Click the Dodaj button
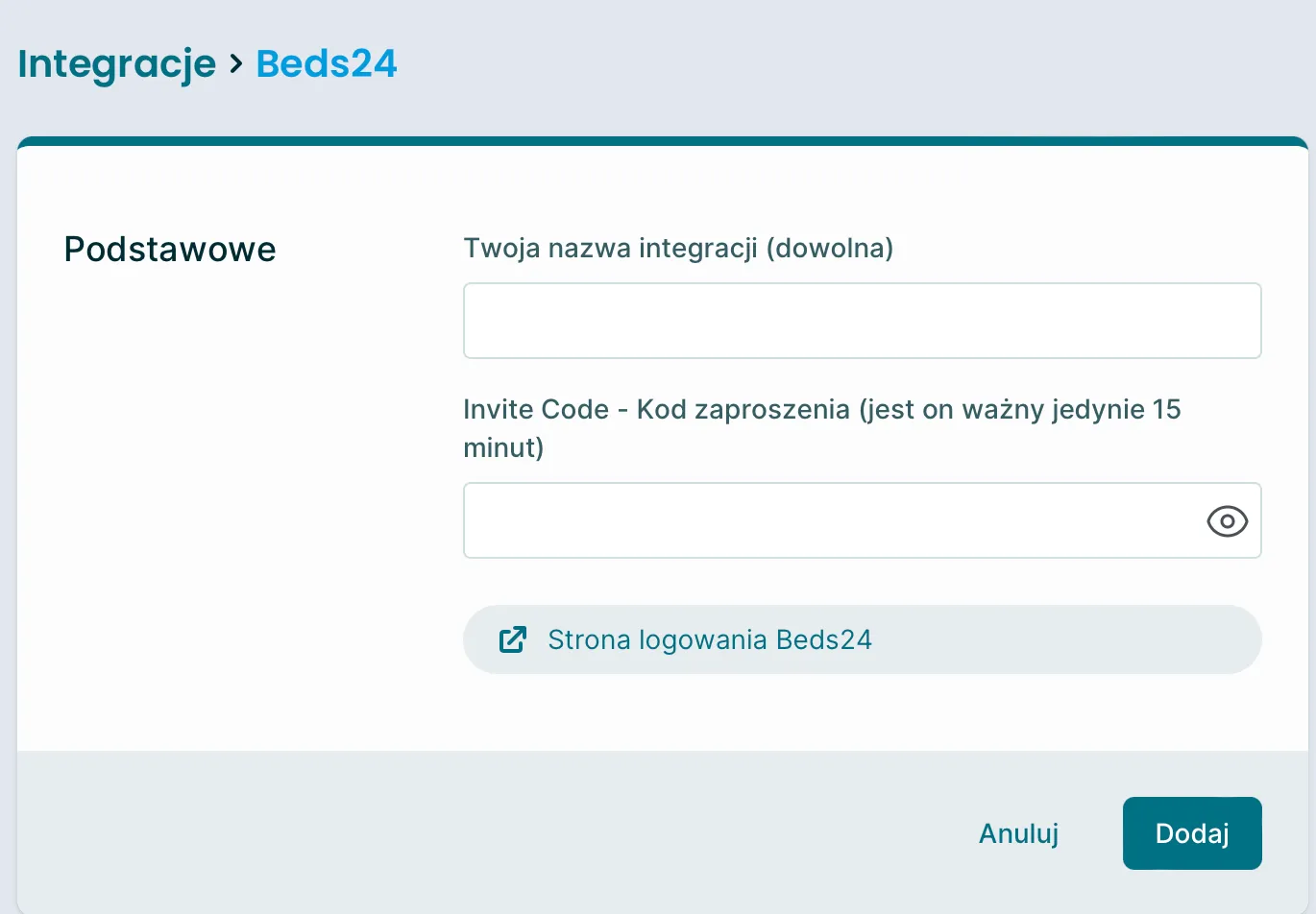 click(1192, 833)
